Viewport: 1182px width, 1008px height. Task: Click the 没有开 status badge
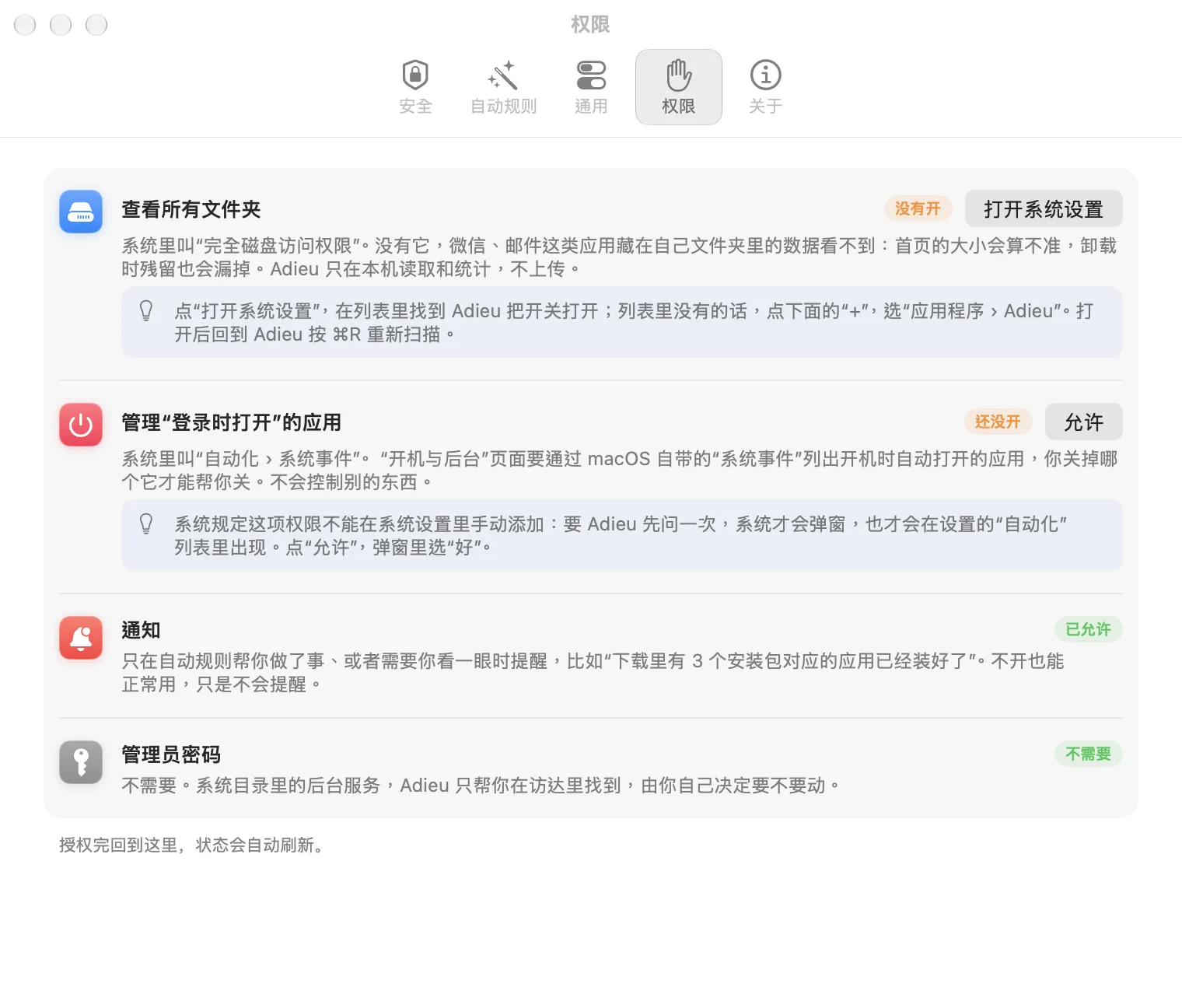coord(918,208)
